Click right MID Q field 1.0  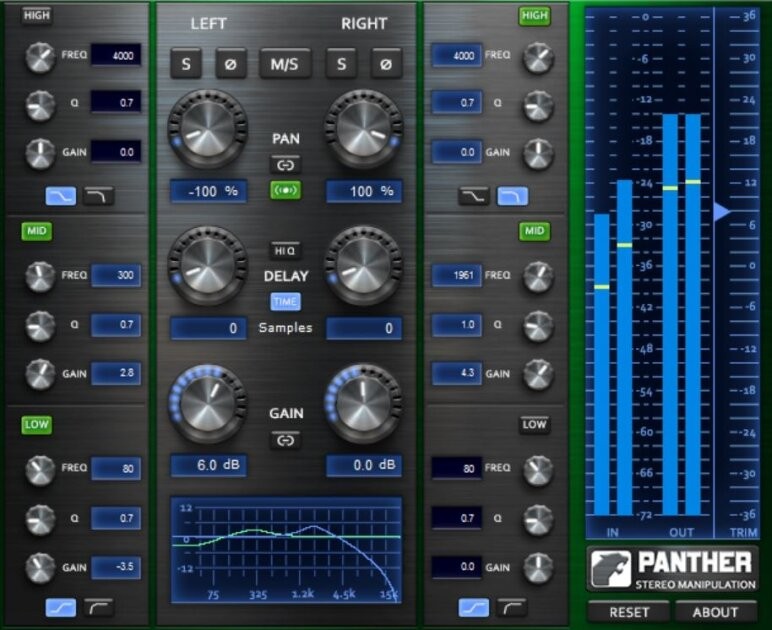click(457, 325)
